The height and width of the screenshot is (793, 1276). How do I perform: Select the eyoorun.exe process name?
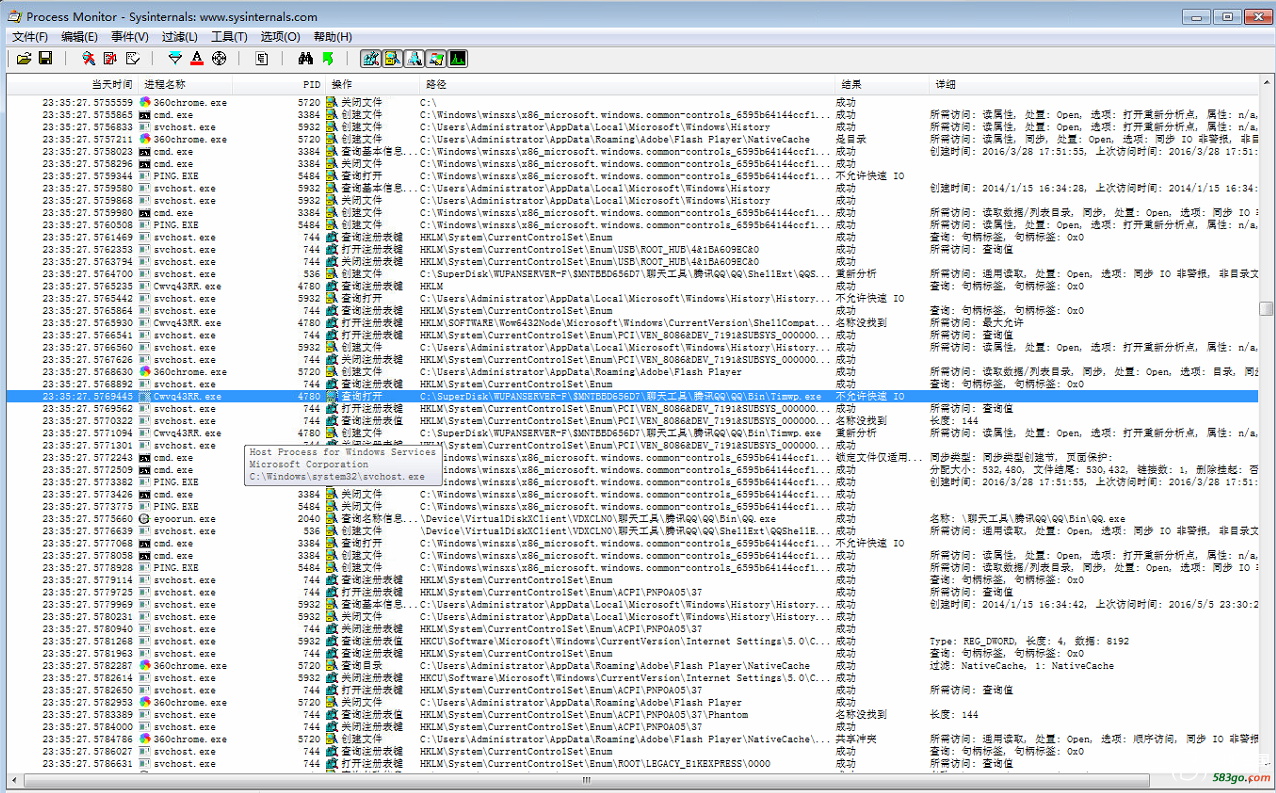pyautogui.click(x=184, y=519)
